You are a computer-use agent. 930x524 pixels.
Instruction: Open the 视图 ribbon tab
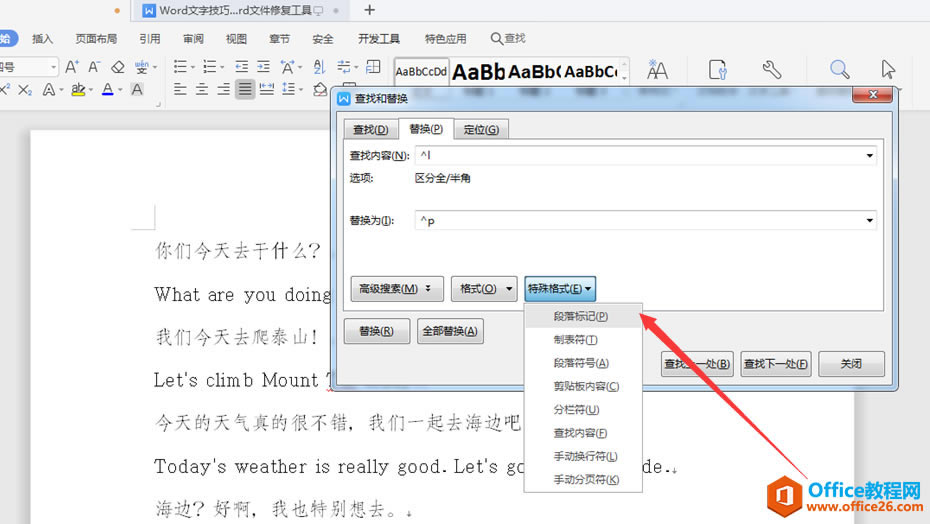point(236,39)
